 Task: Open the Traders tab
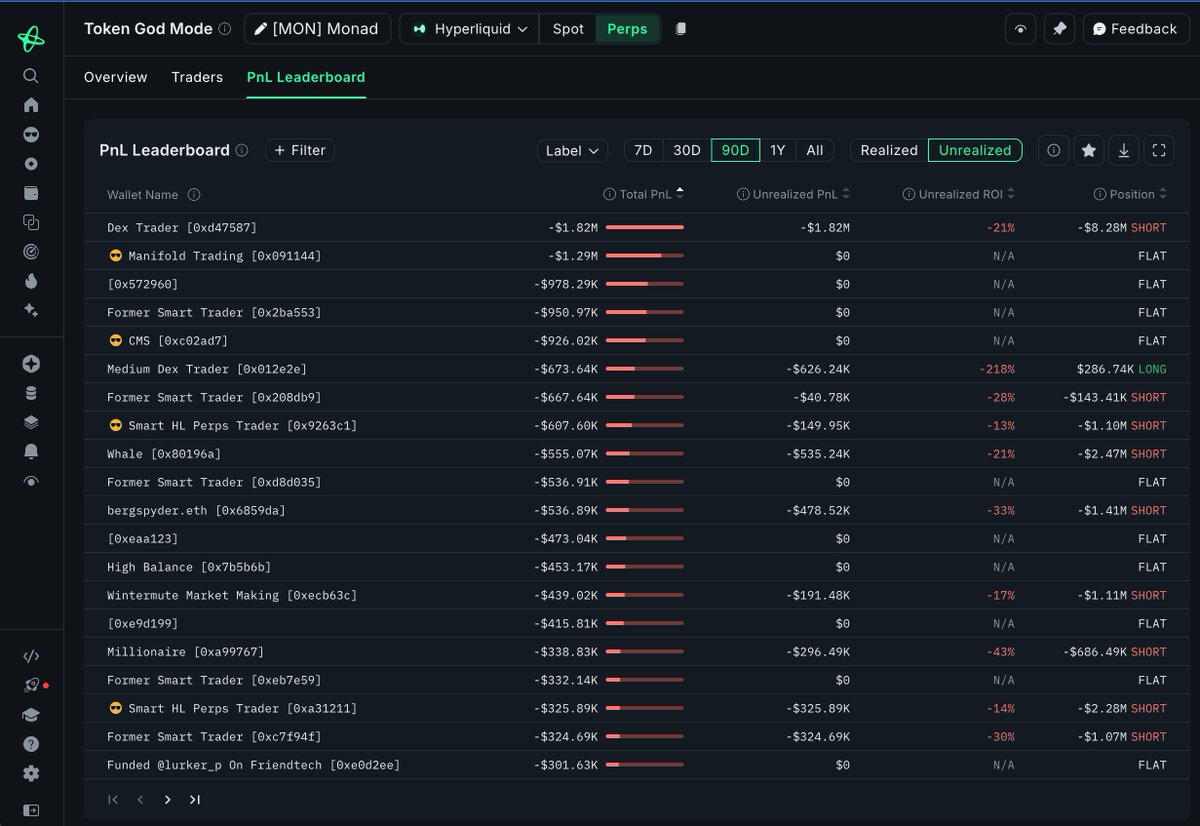197,77
